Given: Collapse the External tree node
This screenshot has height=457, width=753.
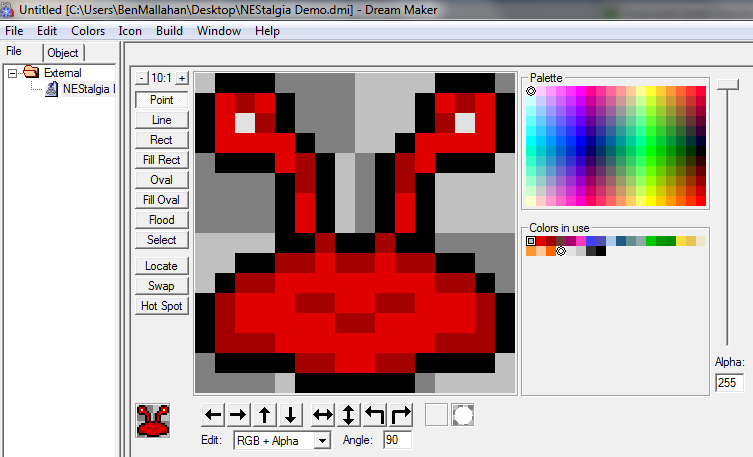Looking at the screenshot, I should tap(12, 73).
